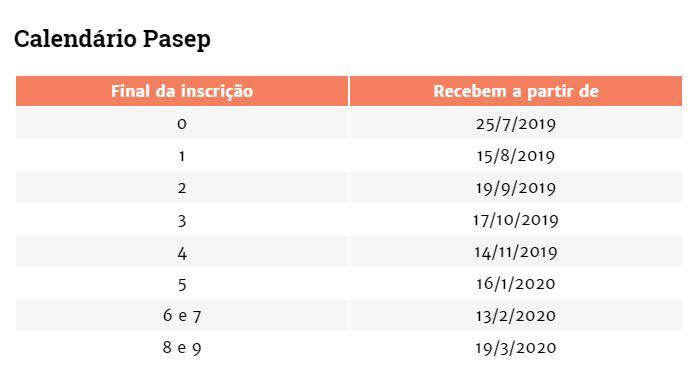Select the '8 e 9' inscription cell

pyautogui.click(x=182, y=348)
